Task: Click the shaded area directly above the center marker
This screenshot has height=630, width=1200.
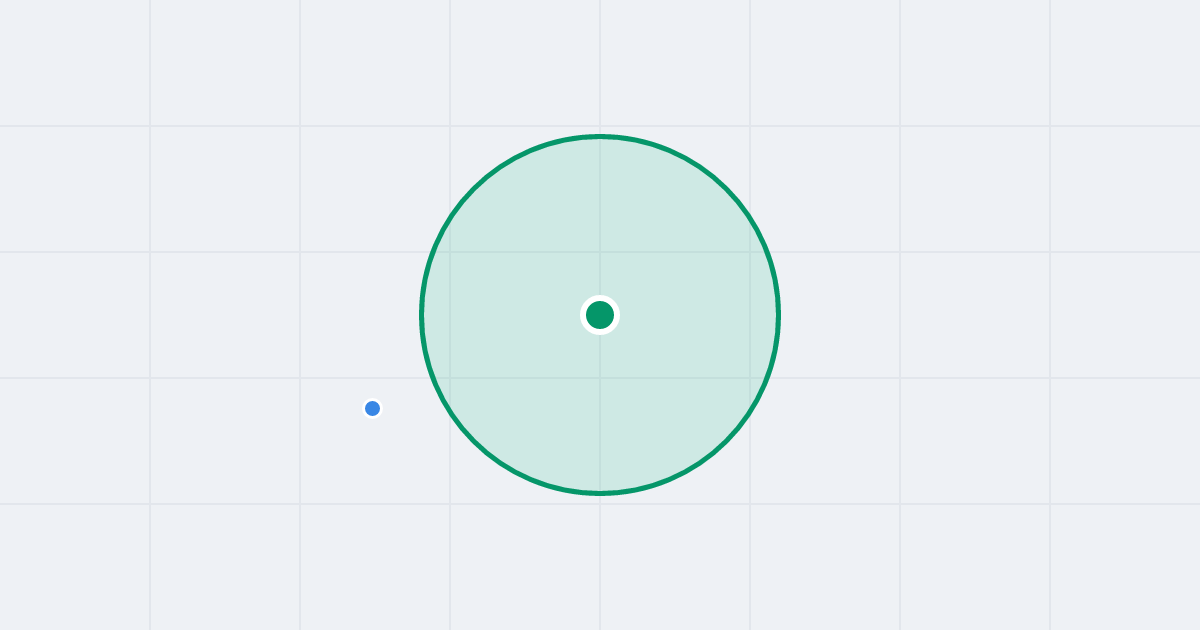Action: (x=600, y=225)
